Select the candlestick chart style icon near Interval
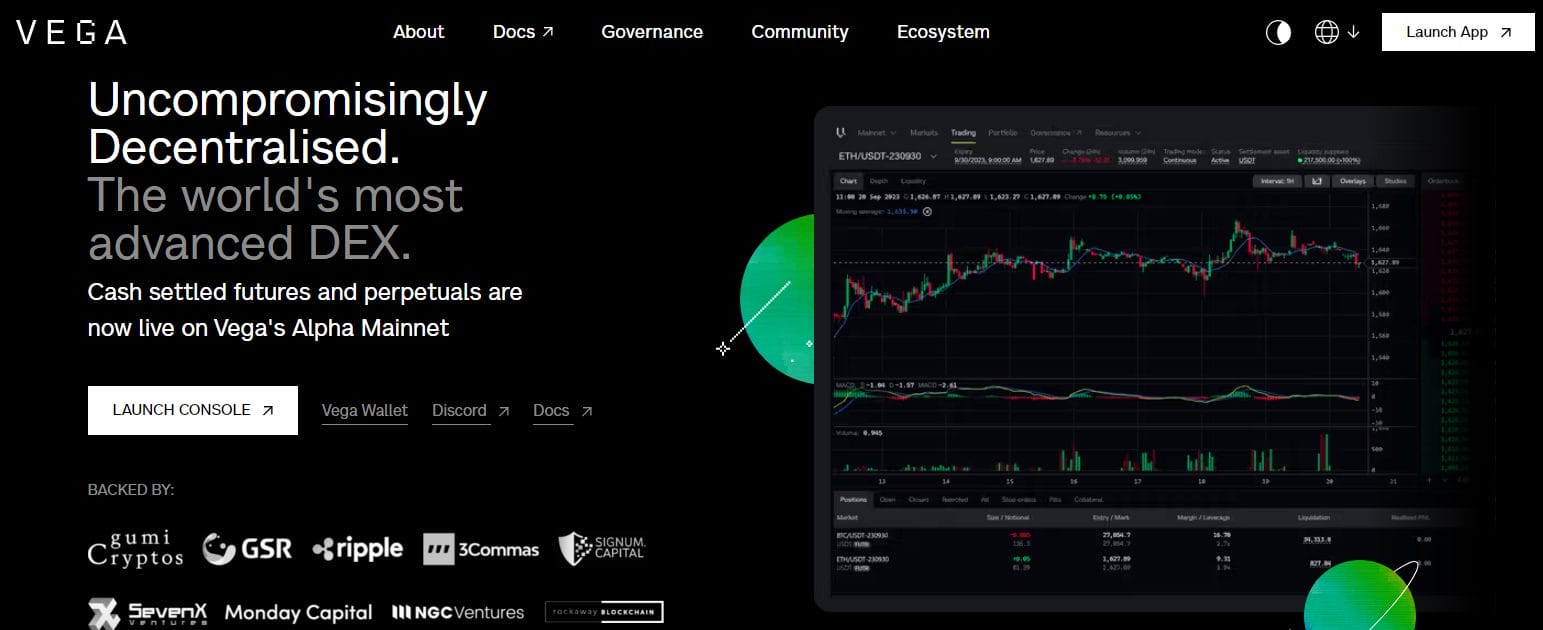 tap(1317, 181)
